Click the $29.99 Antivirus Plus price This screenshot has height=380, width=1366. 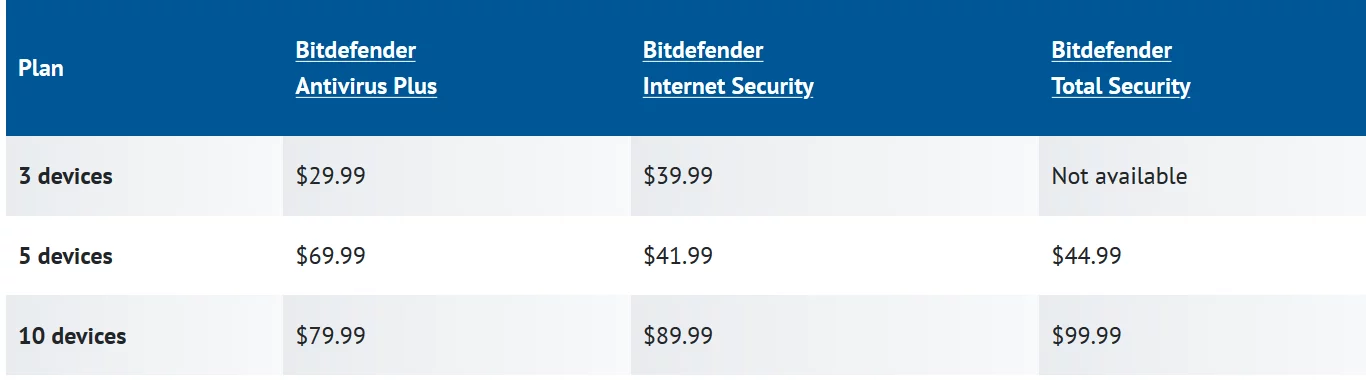[x=331, y=176]
